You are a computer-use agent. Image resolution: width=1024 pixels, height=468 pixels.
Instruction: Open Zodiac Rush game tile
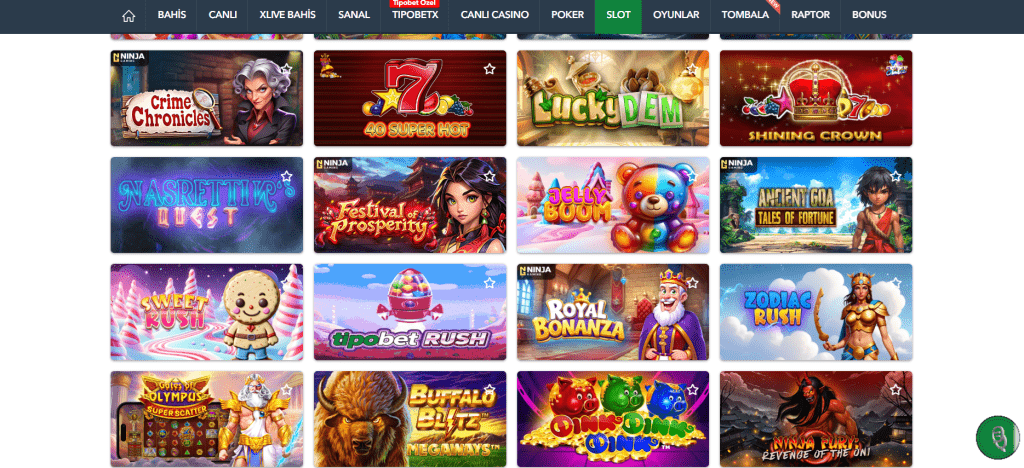tap(816, 312)
